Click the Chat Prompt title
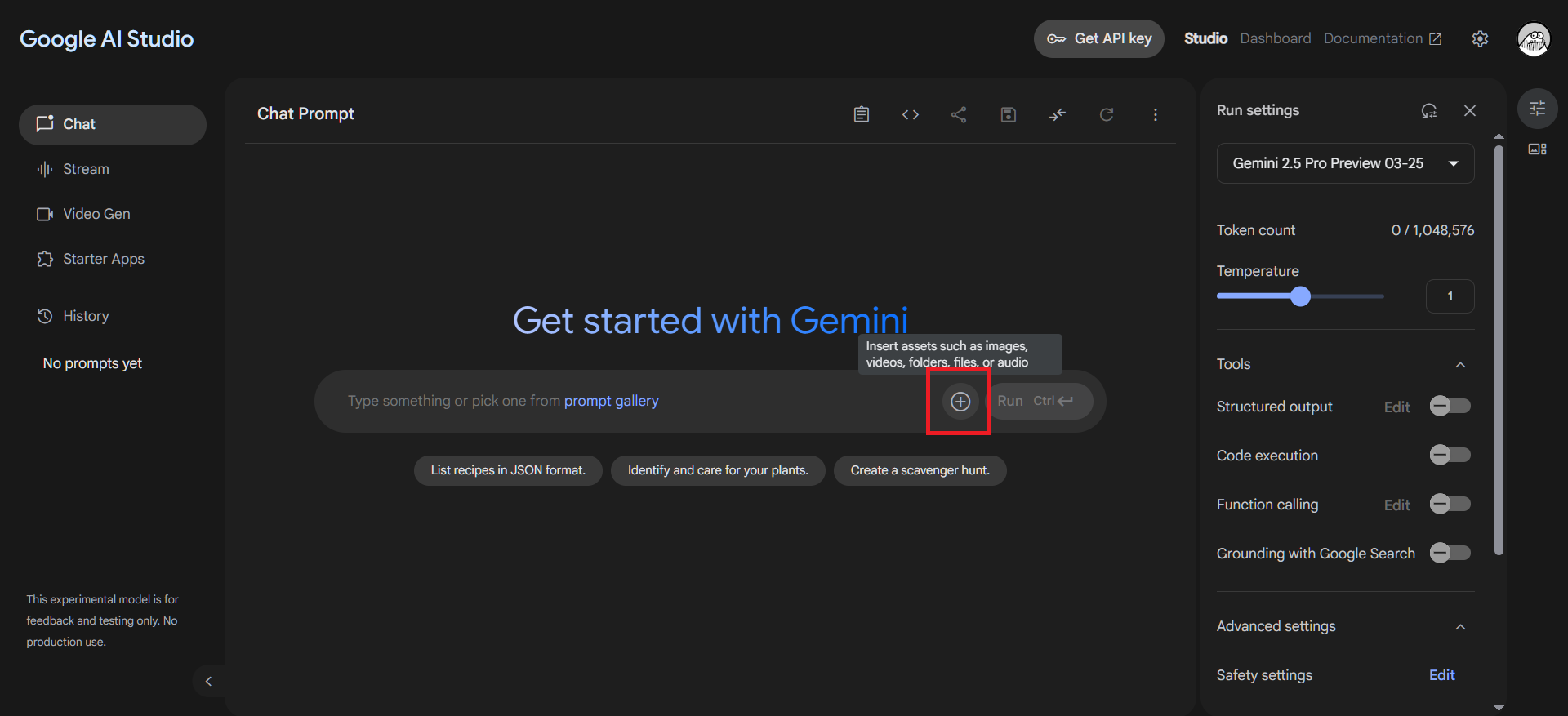This screenshot has height=716, width=1568. (x=305, y=113)
